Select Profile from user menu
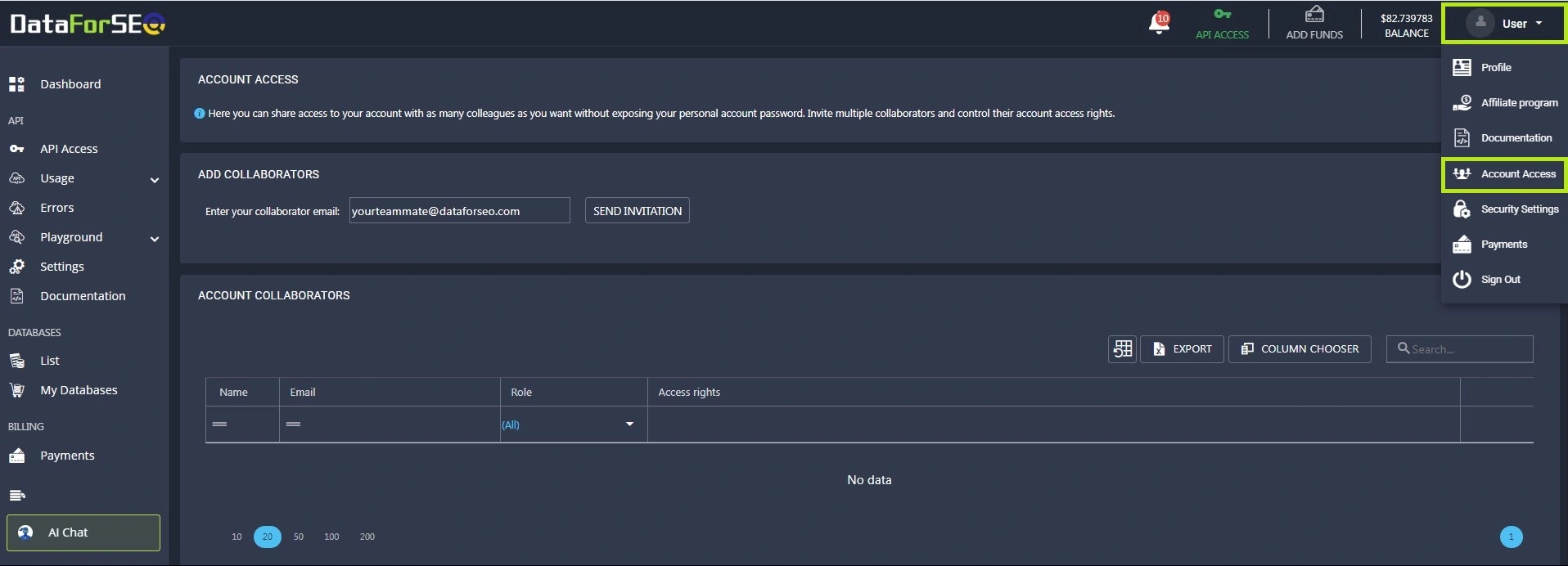This screenshot has width=1568, height=566. [1503, 67]
